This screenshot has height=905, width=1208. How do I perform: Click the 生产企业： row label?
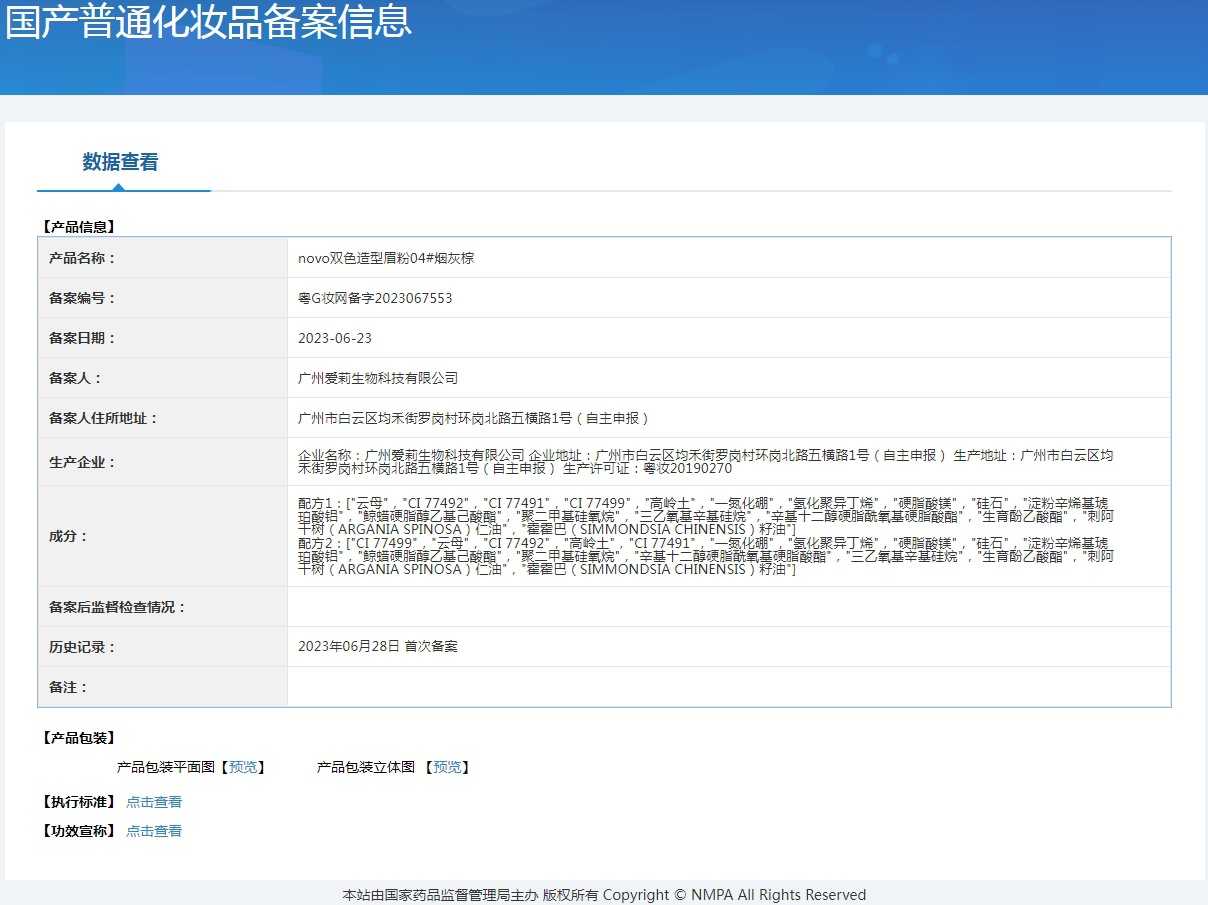point(82,462)
